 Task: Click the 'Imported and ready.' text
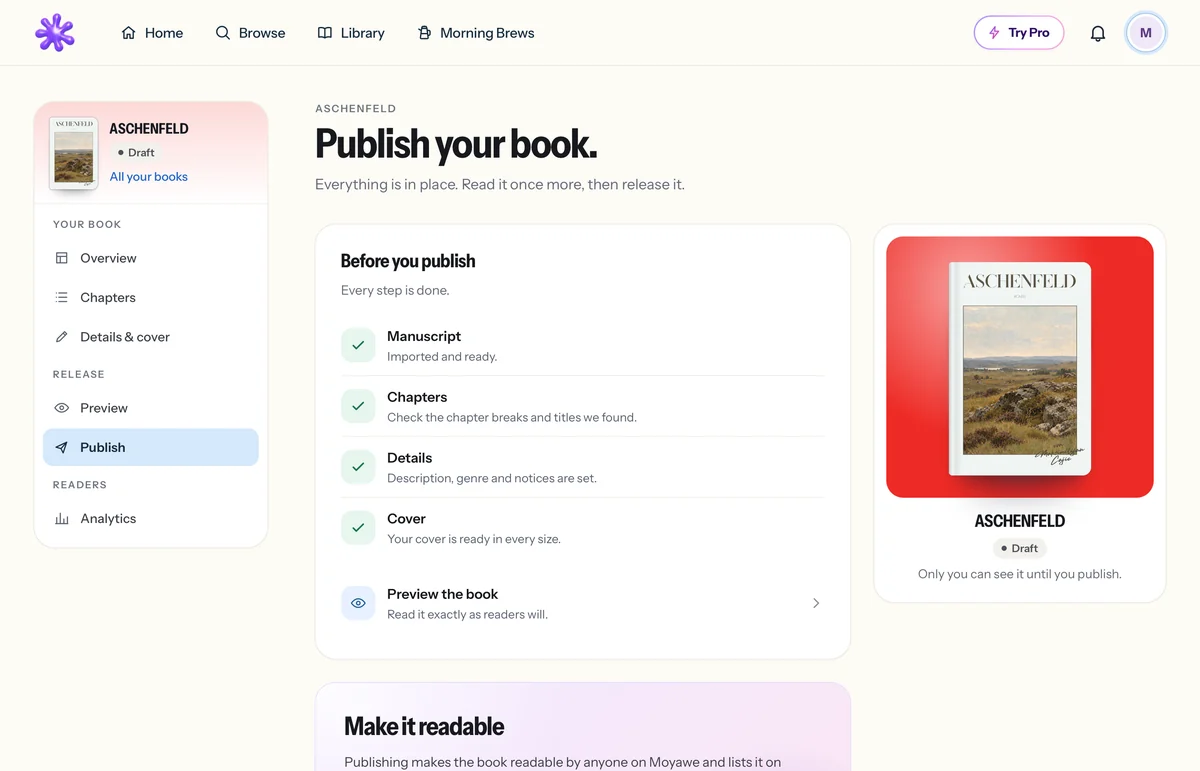point(442,357)
